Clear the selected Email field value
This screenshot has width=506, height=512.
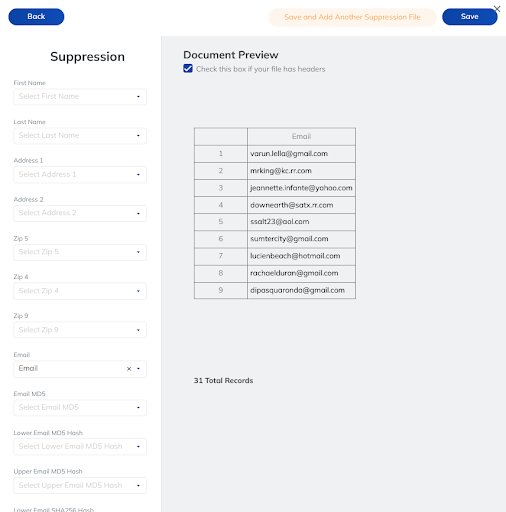coord(129,369)
